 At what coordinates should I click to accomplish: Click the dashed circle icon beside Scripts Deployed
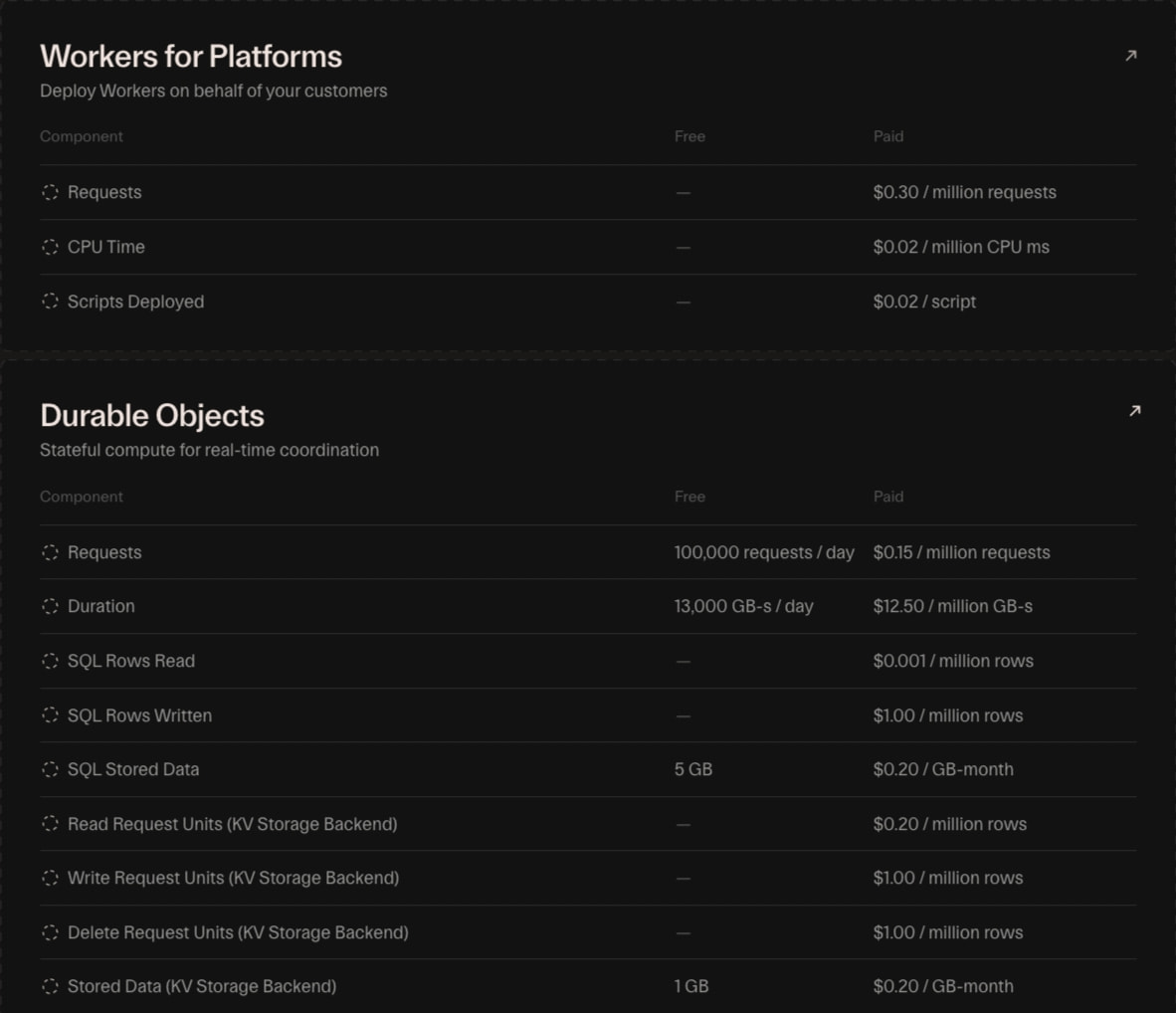coord(51,302)
